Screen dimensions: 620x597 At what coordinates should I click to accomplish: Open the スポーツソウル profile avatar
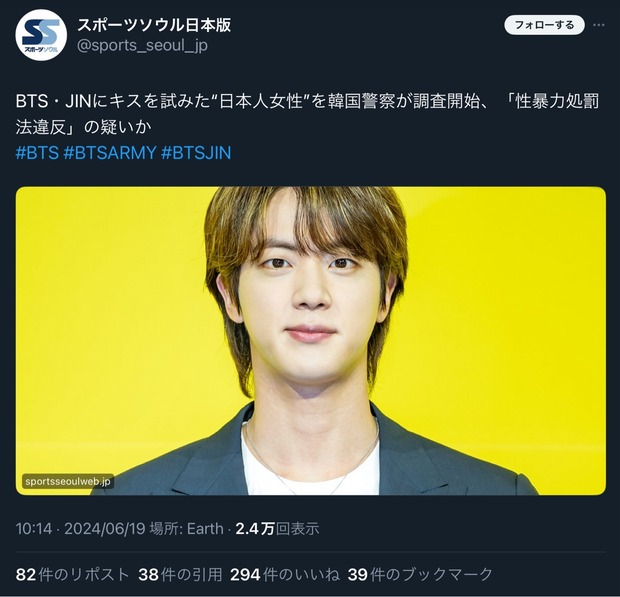click(41, 35)
